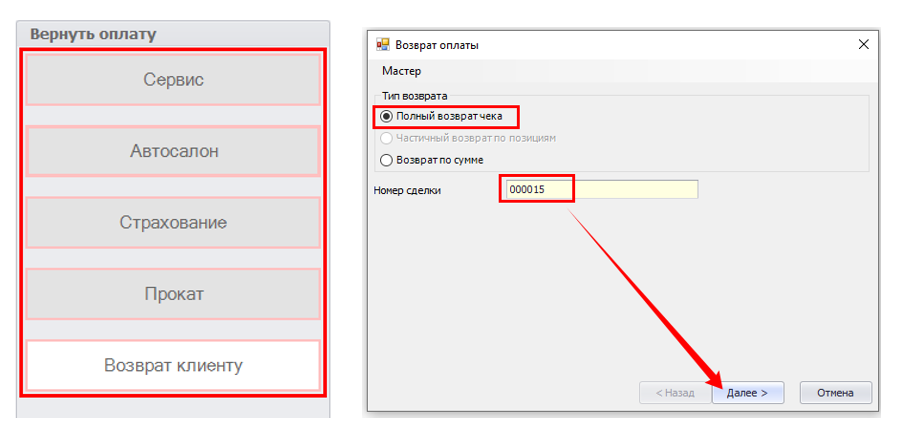Choose the Страхование option

173,222
